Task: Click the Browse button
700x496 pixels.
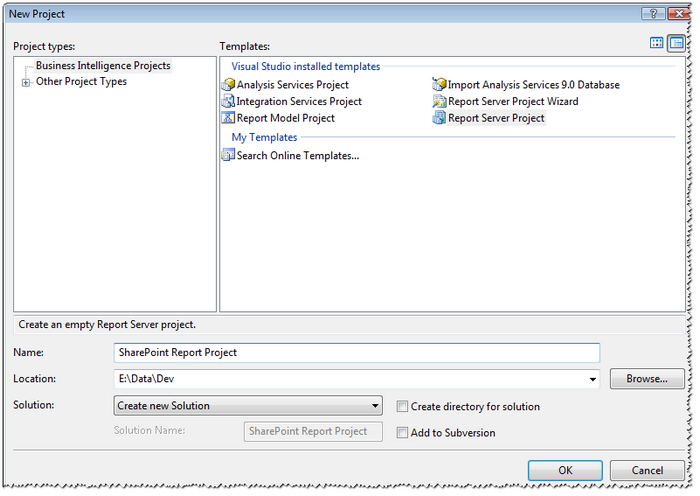Action: (646, 379)
